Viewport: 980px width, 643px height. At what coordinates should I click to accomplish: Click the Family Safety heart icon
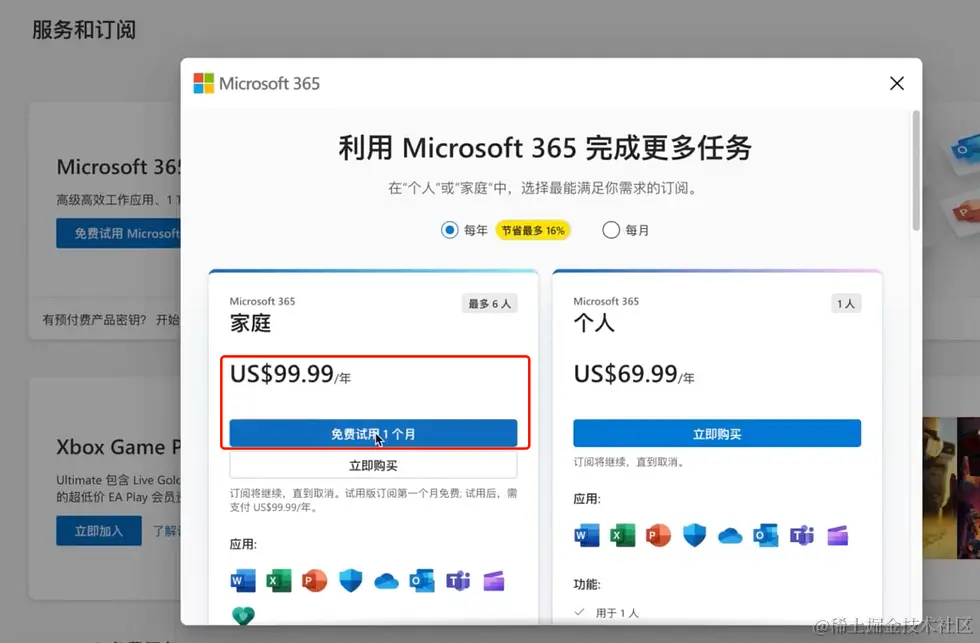243,616
